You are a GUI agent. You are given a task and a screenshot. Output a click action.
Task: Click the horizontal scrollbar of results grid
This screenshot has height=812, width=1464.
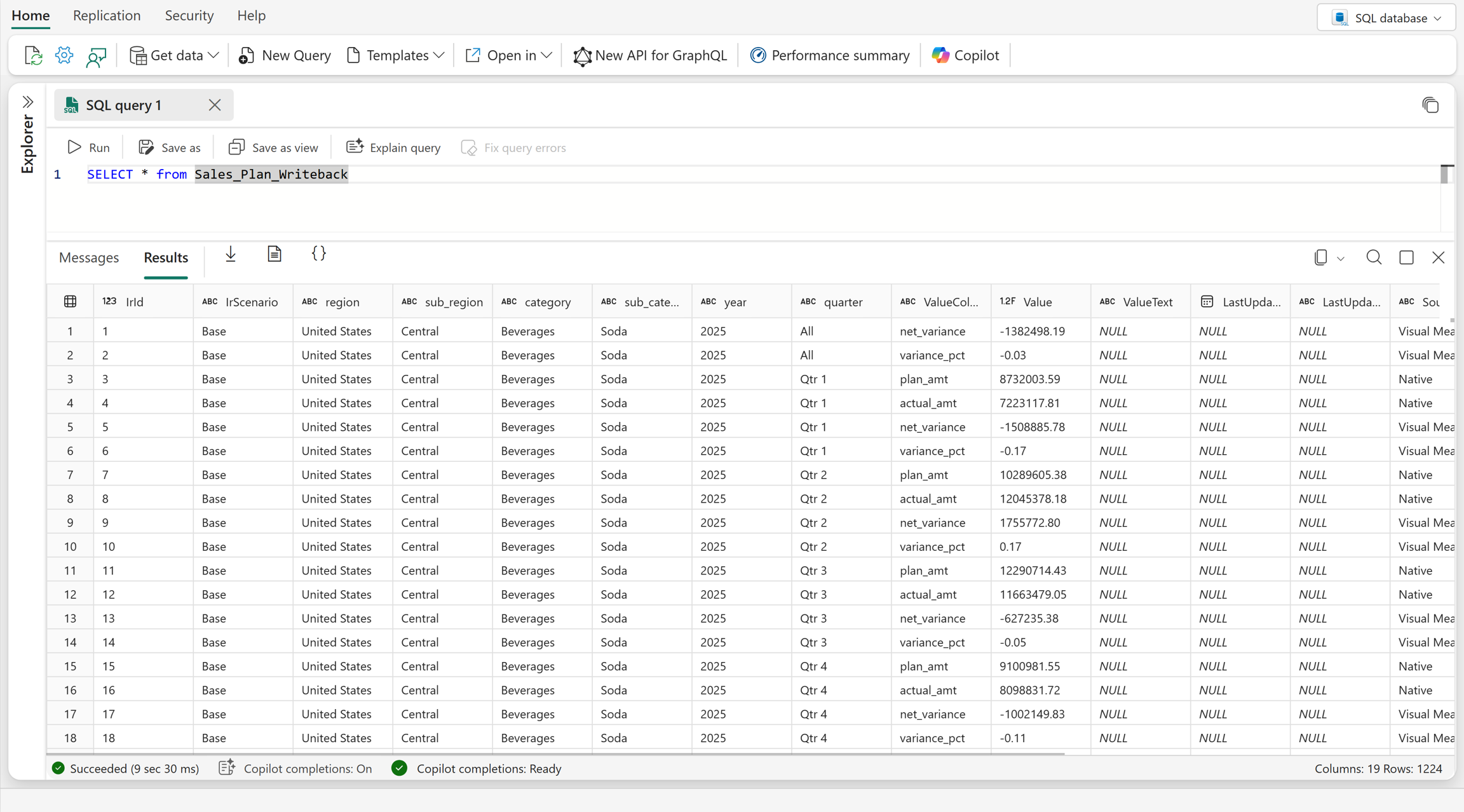coord(556,754)
